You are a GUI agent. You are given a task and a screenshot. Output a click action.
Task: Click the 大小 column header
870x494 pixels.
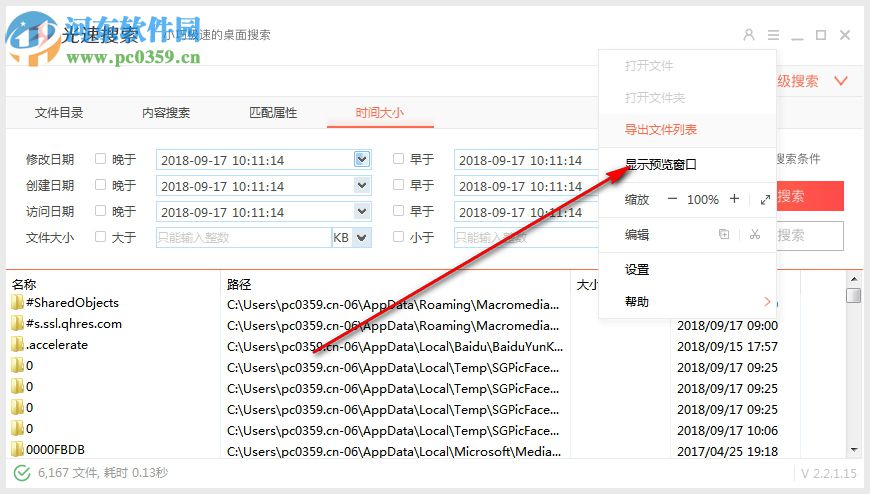click(587, 285)
